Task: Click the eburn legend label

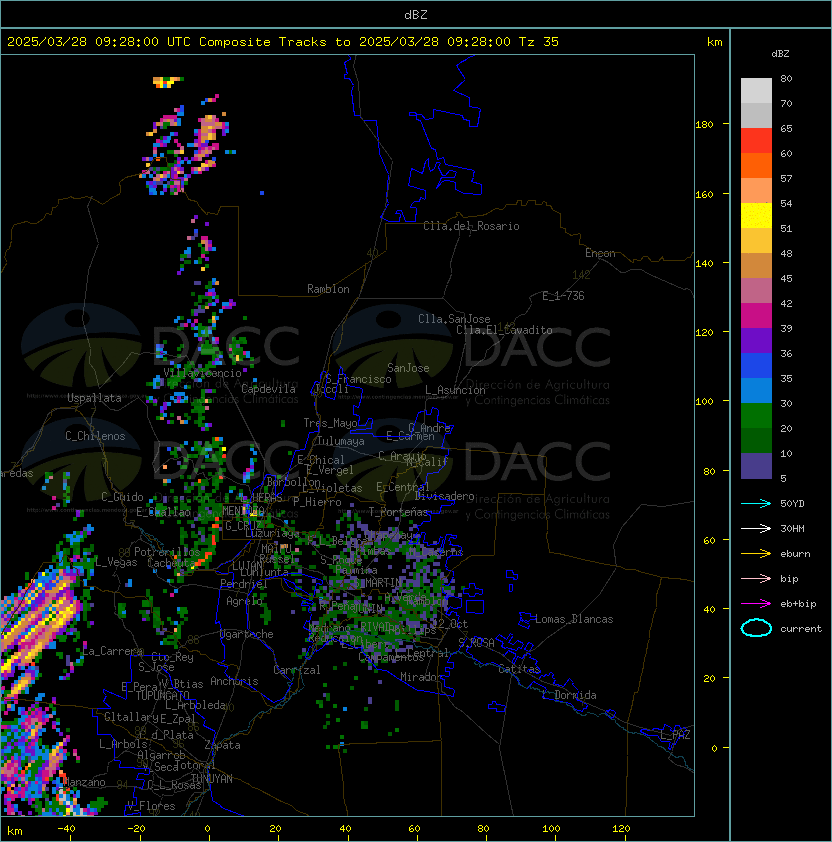Action: point(795,554)
